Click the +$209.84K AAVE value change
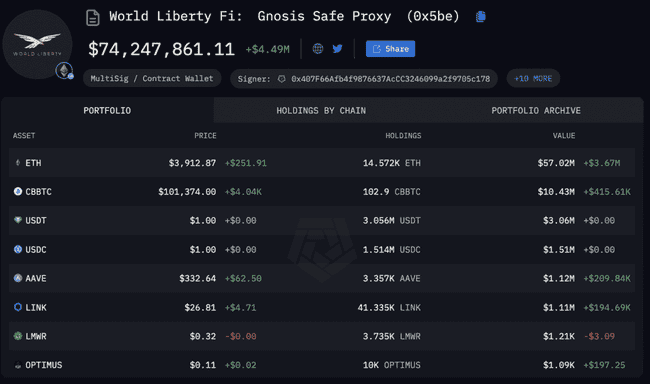The image size is (650, 384). (x=607, y=279)
